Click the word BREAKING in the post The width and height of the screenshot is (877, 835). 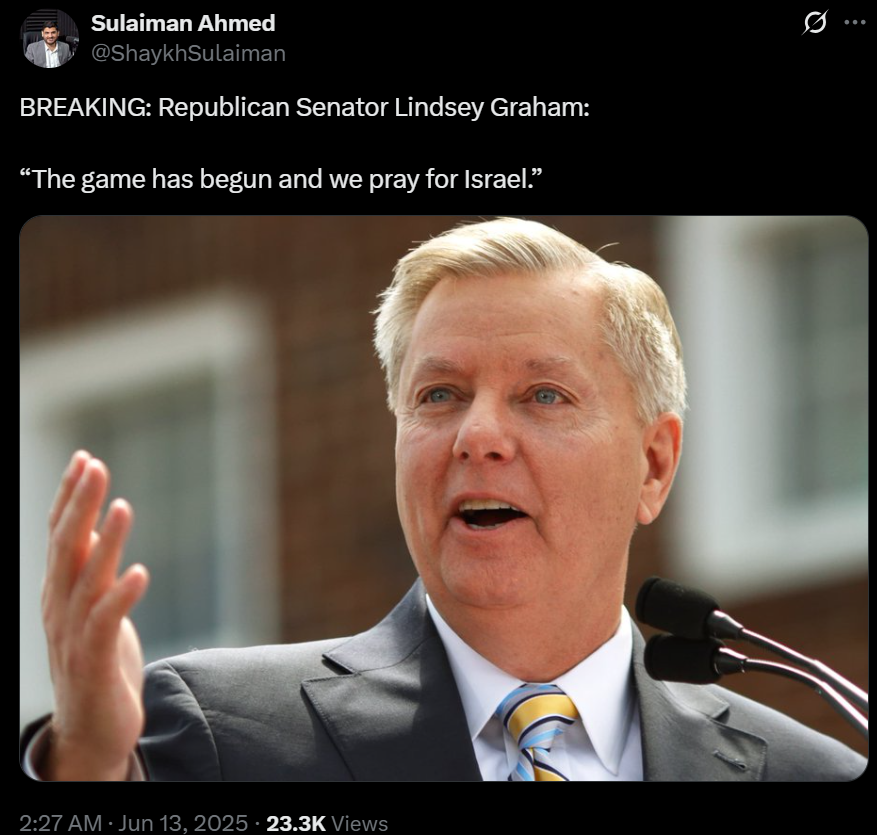point(84,107)
